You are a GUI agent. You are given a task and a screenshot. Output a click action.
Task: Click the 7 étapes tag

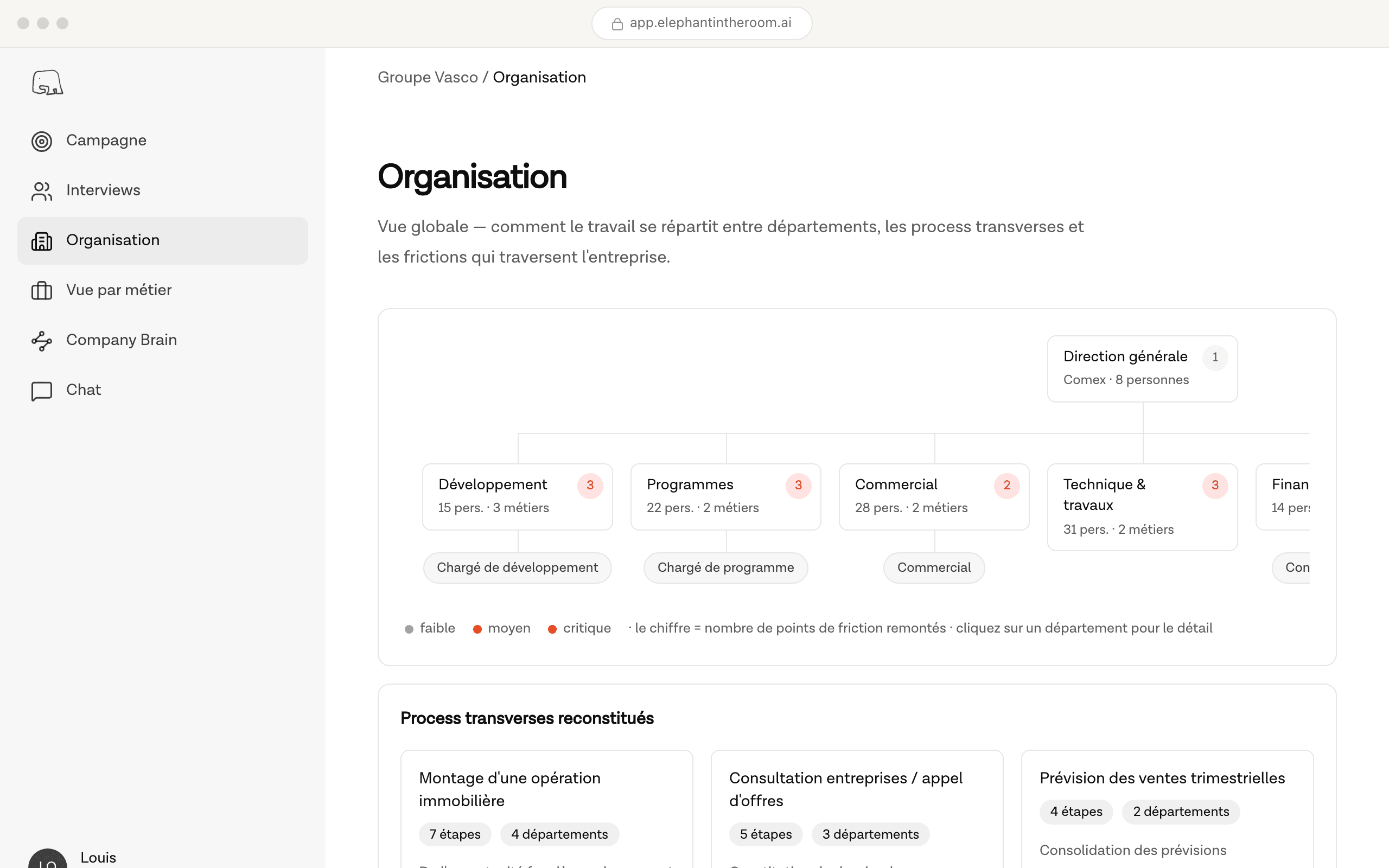click(x=455, y=835)
